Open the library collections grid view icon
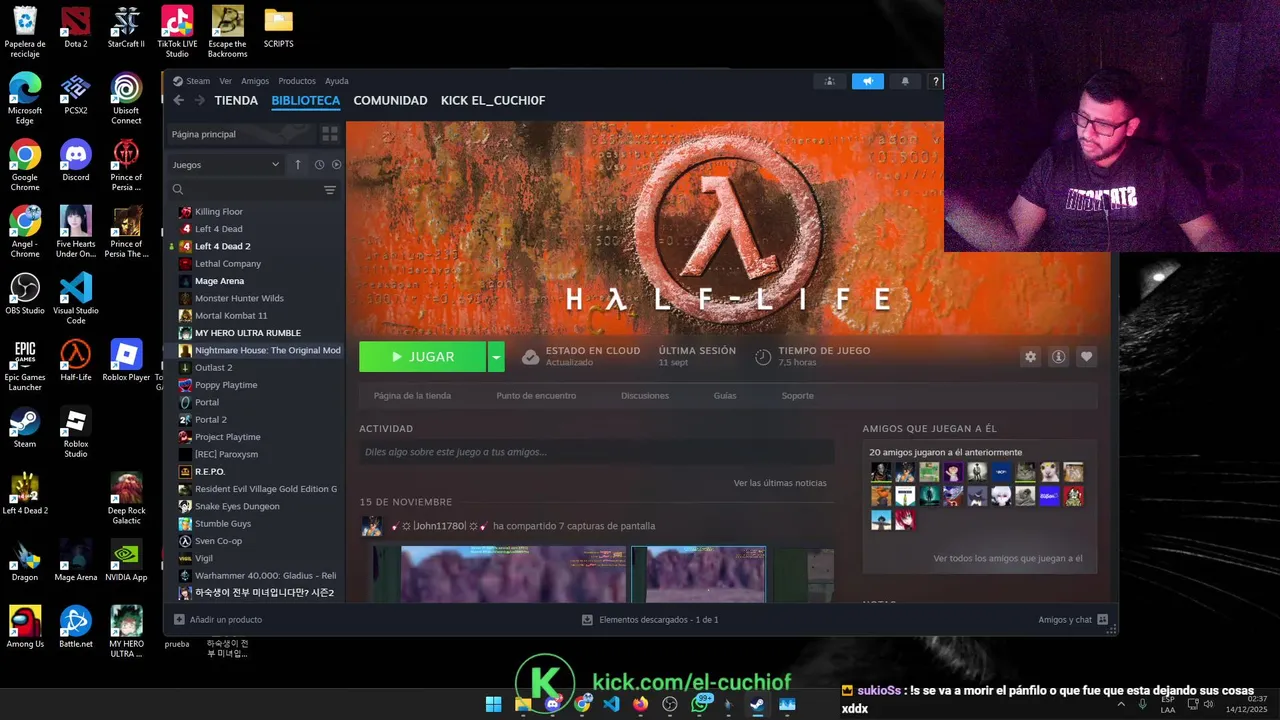This screenshot has height=720, width=1280. click(330, 134)
